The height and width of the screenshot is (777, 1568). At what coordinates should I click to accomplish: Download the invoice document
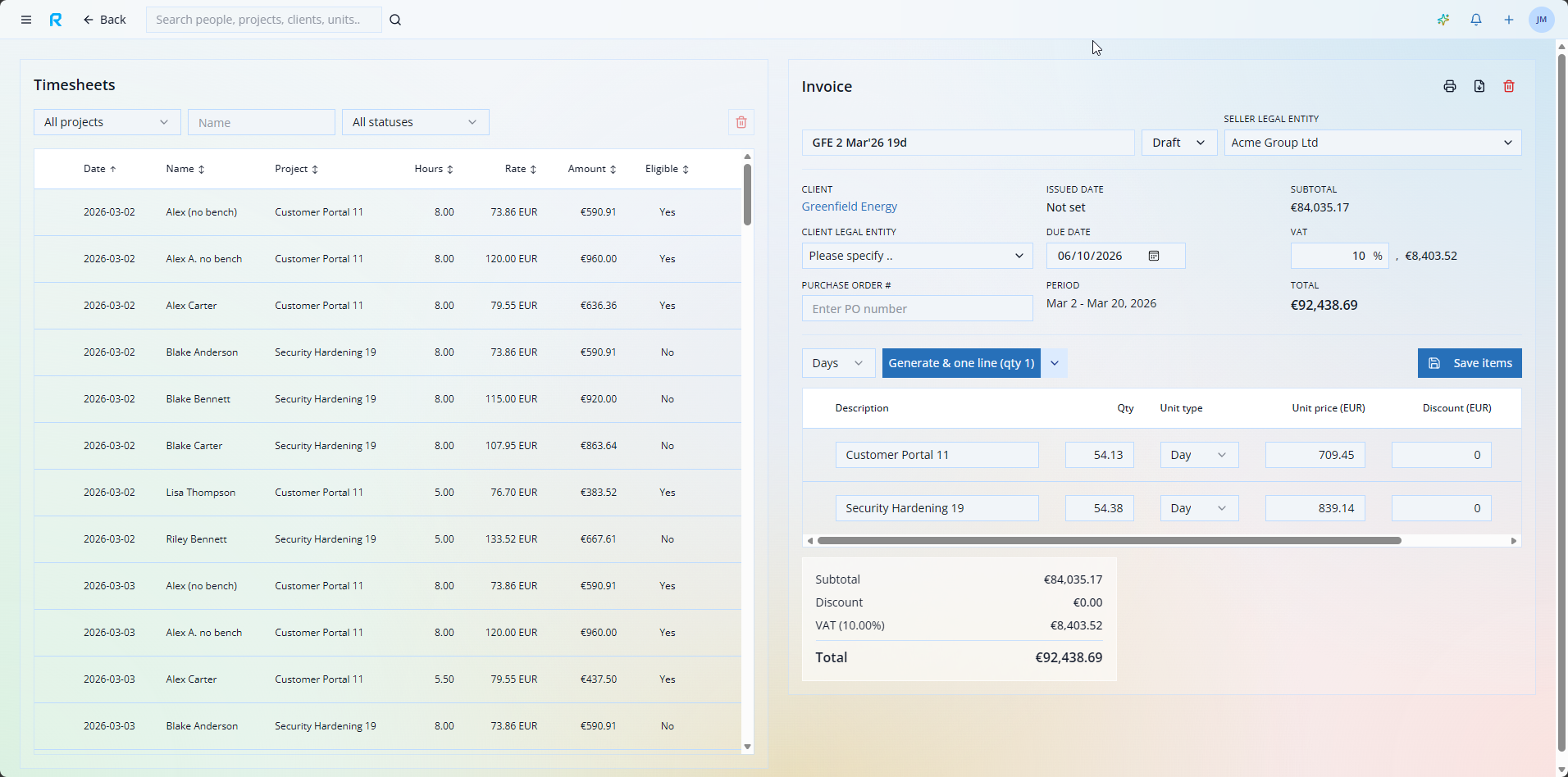1479,86
